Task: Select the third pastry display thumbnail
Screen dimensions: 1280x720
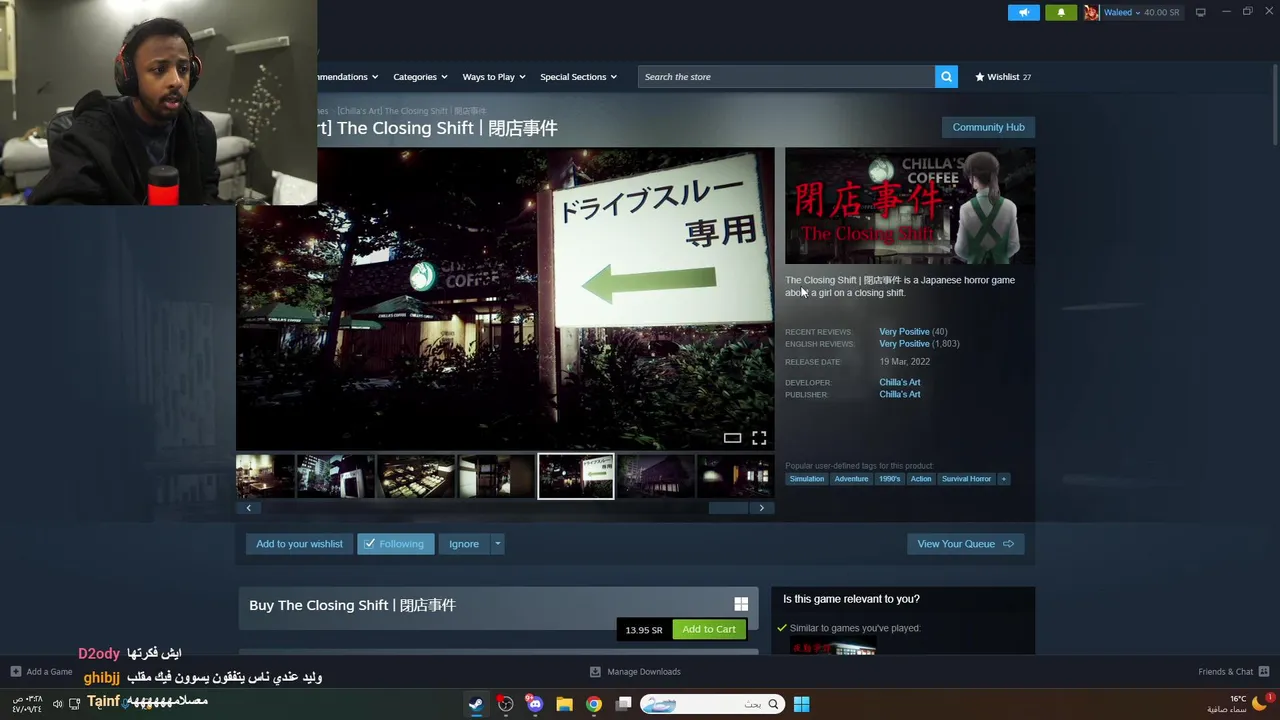Action: (x=416, y=476)
